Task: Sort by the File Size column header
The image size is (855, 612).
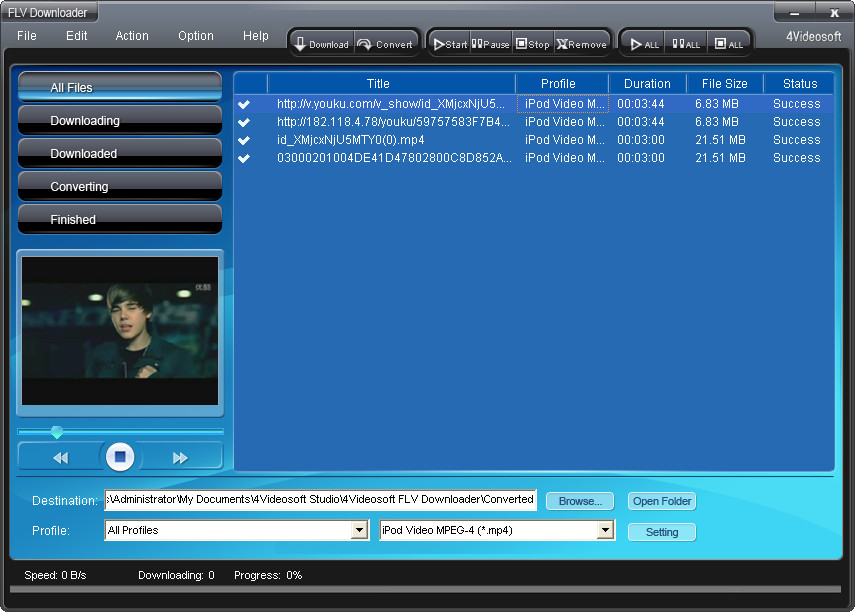Action: (725, 84)
